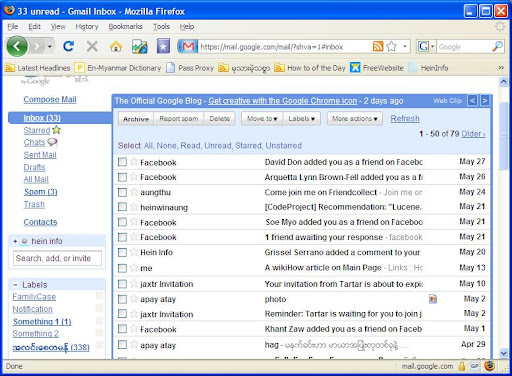
Task: Check the apay atay photo email
Action: [122, 299]
